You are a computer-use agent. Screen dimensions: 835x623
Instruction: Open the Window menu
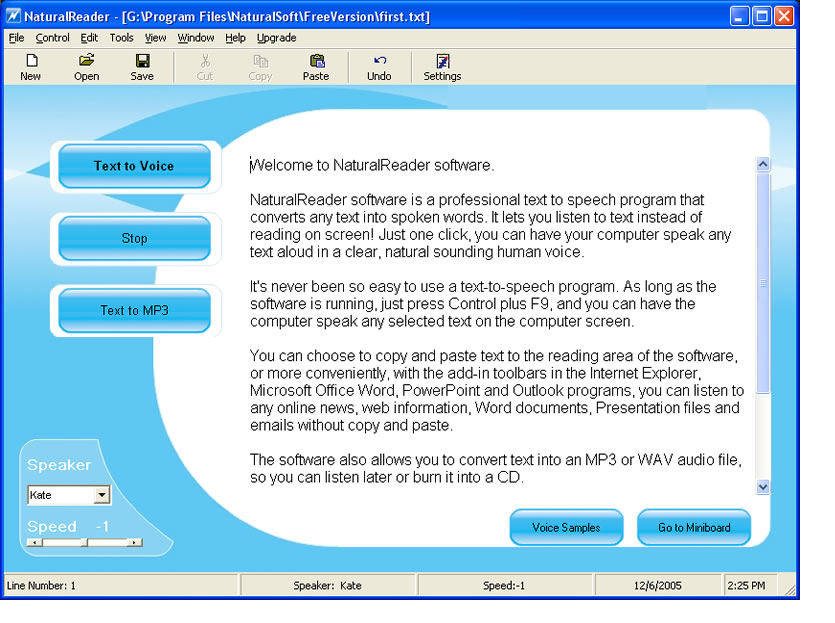[195, 38]
